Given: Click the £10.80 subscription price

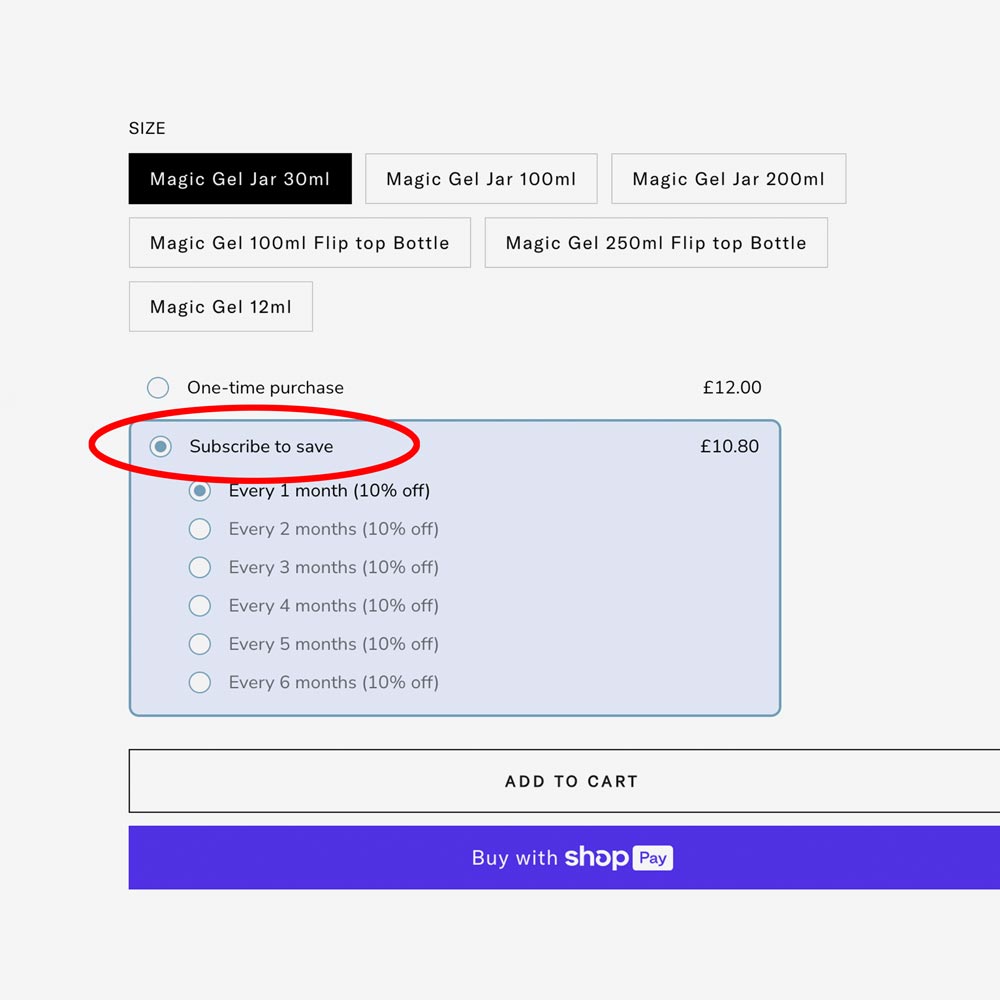Looking at the screenshot, I should click(729, 447).
